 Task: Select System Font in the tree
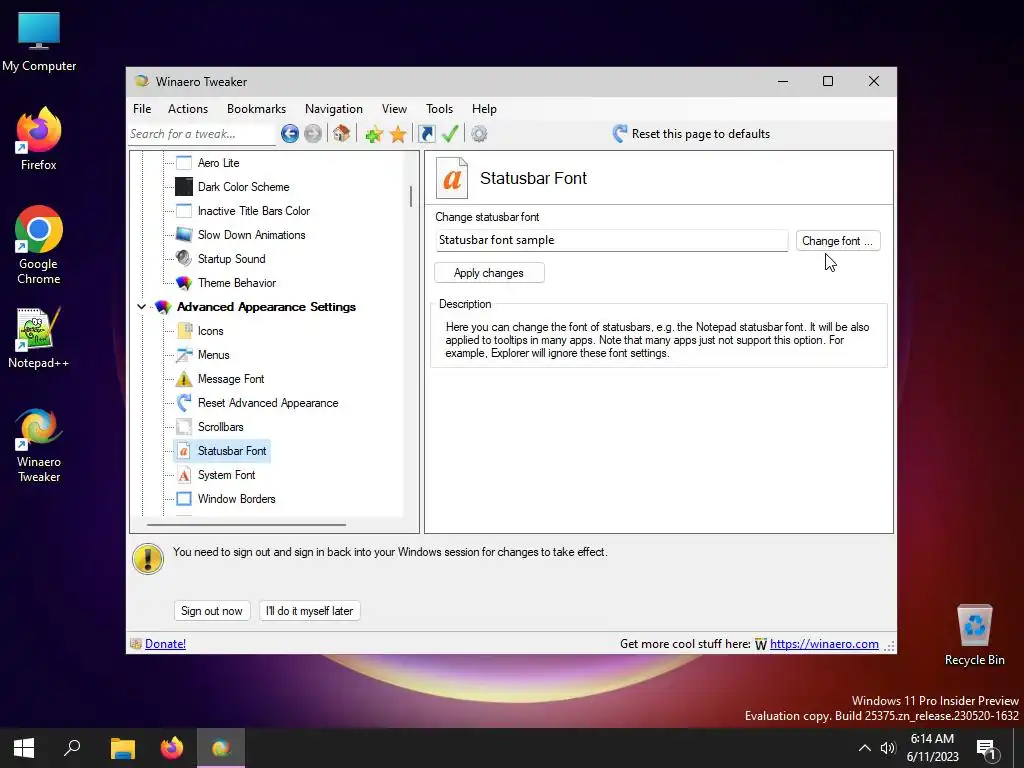(226, 475)
